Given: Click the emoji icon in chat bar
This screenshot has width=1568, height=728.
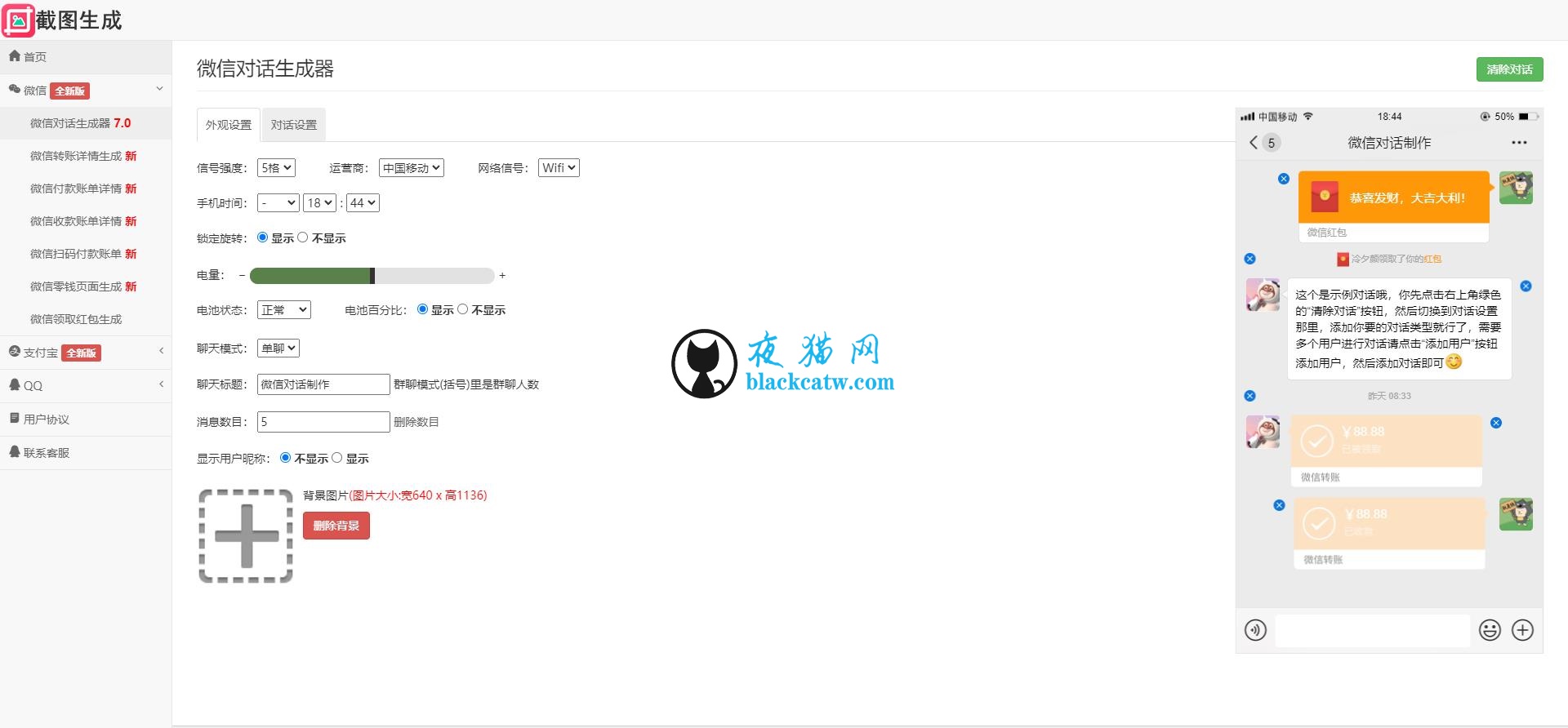Looking at the screenshot, I should click(x=1490, y=630).
